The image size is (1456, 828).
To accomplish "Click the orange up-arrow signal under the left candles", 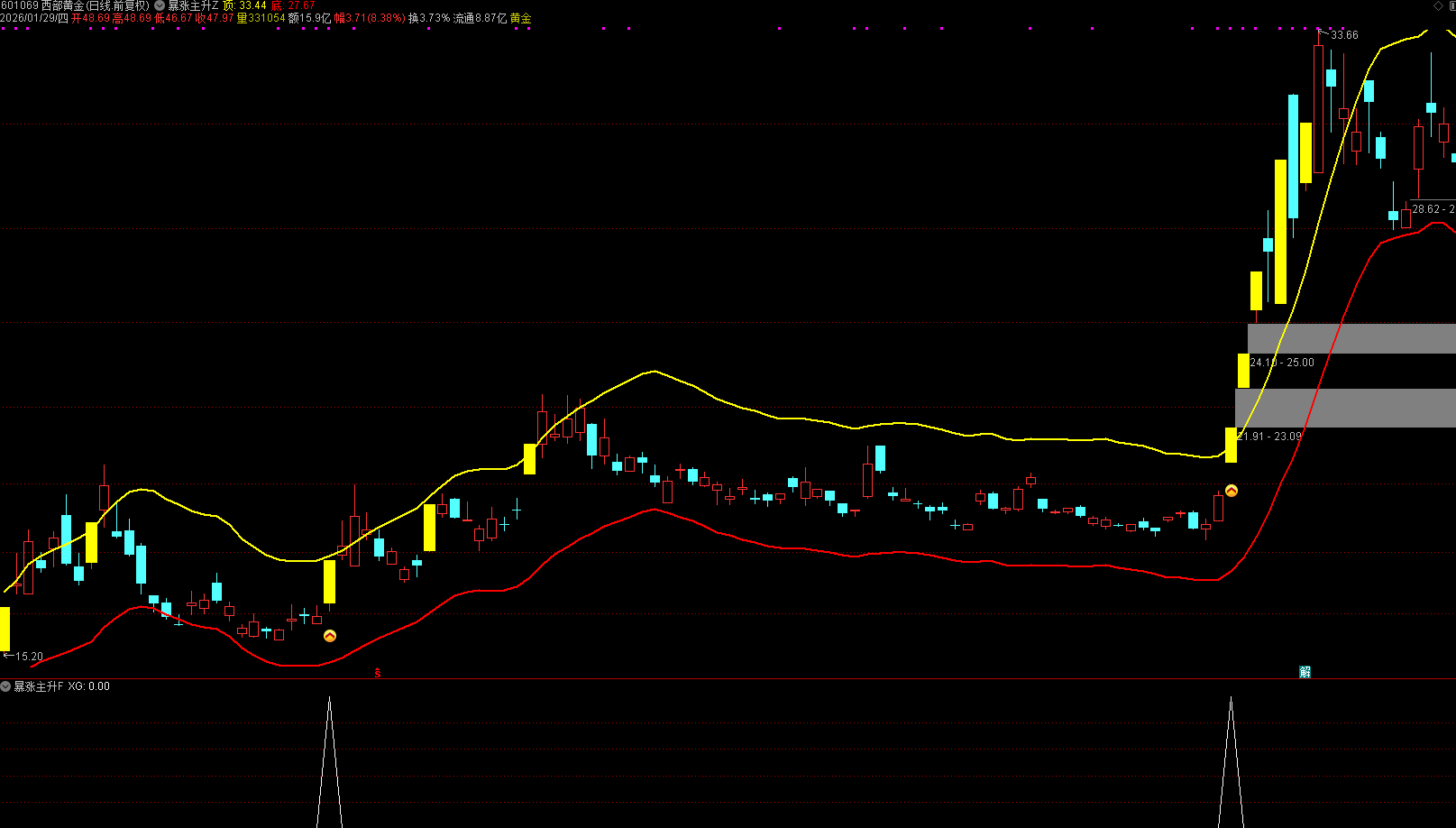I will 330,636.
